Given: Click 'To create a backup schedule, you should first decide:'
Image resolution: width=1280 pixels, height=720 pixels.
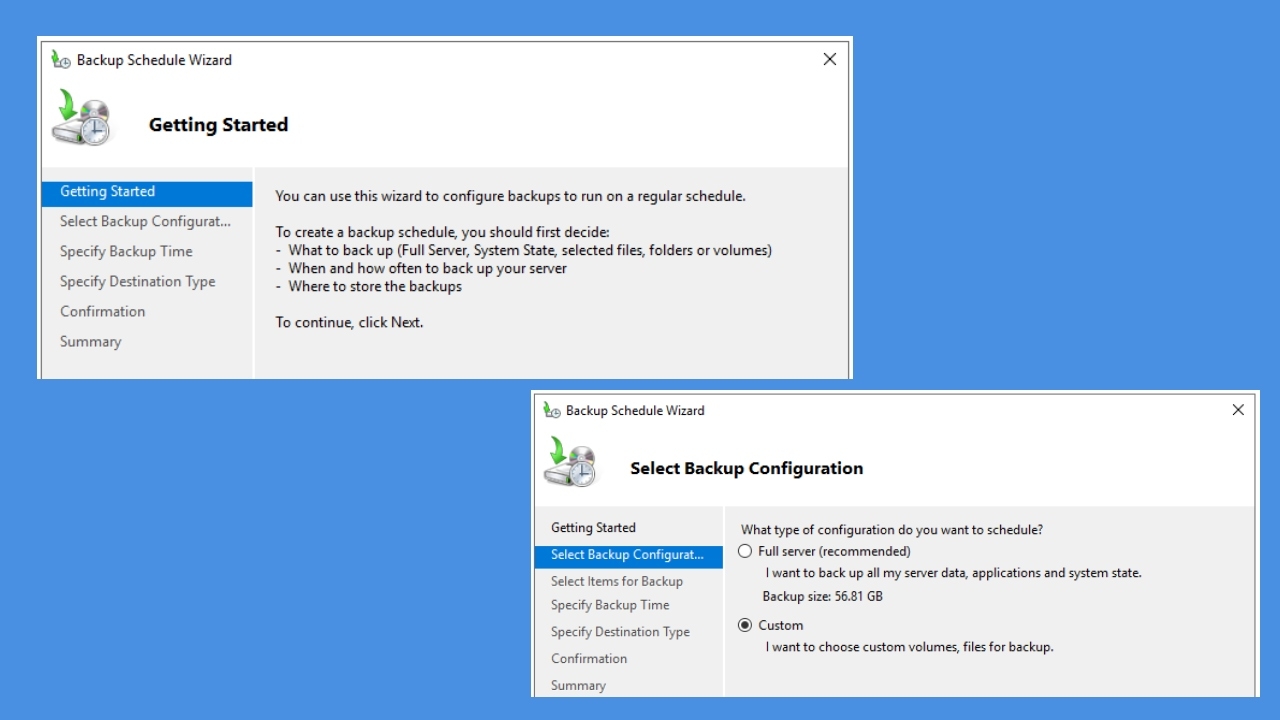Looking at the screenshot, I should tap(442, 233).
